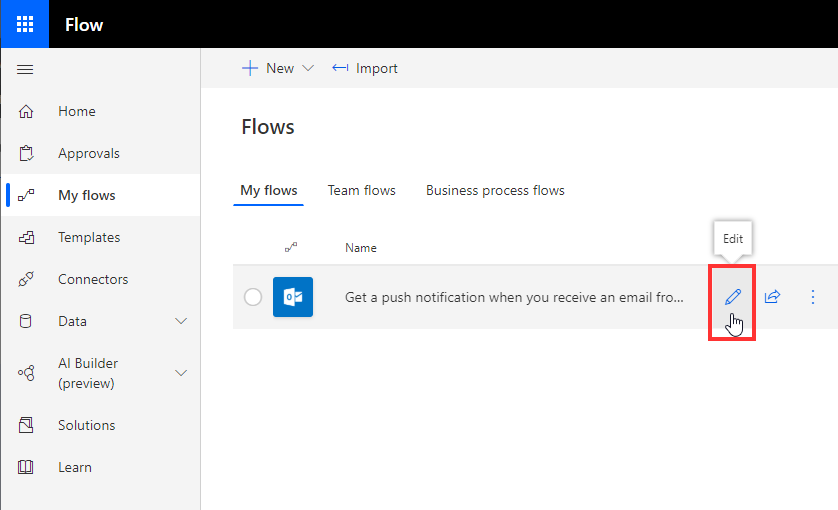Open the flow's more commands ellipsis

pos(813,297)
